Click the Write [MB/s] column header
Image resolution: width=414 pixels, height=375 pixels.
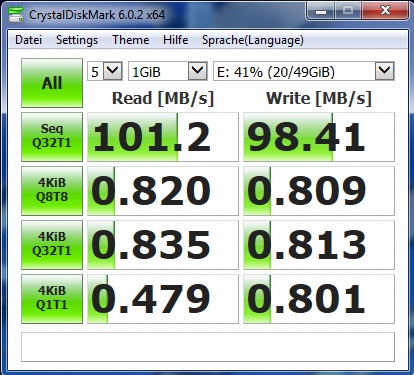319,98
